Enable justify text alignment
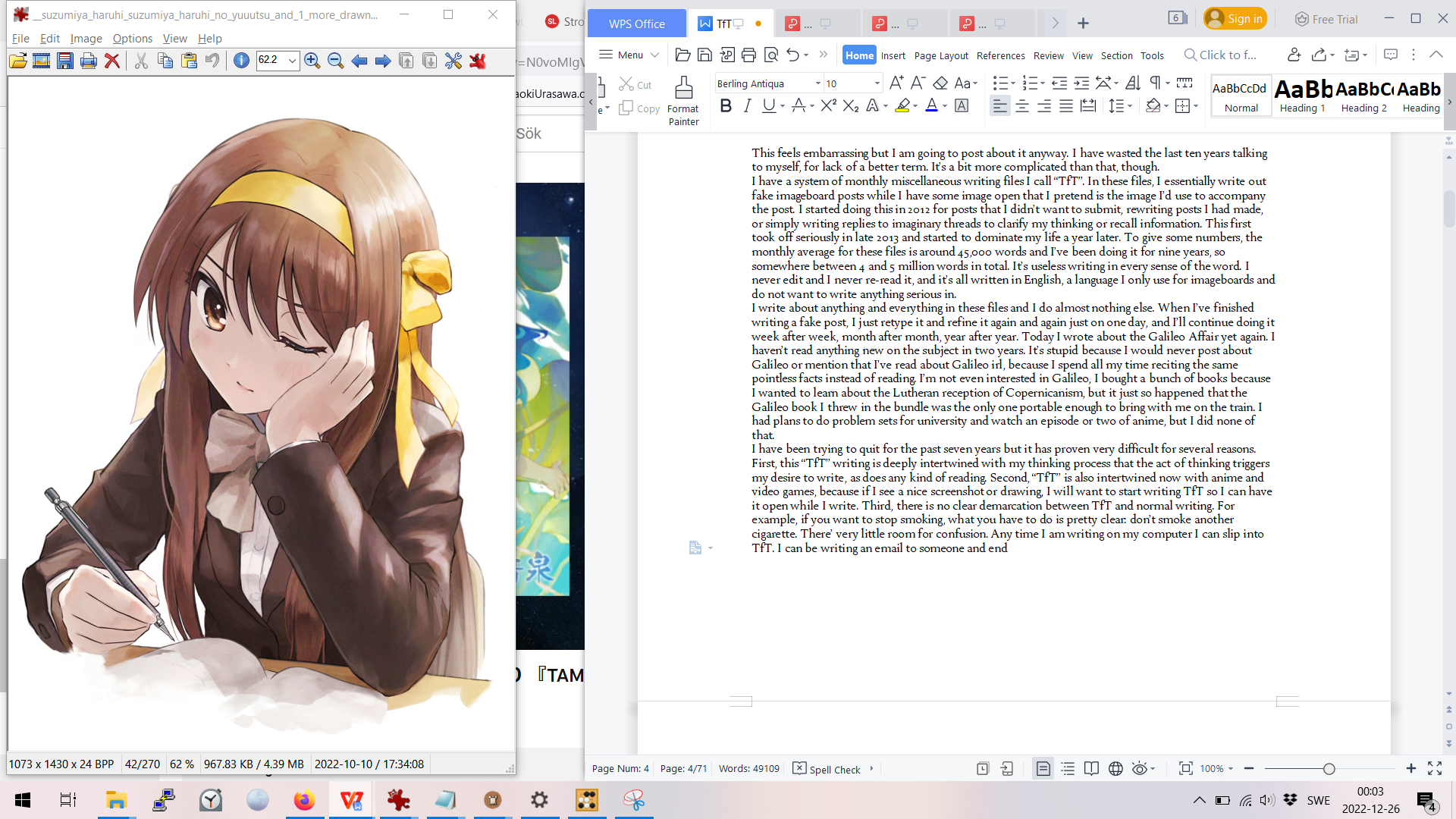This screenshot has width=1456, height=819. (x=1065, y=106)
